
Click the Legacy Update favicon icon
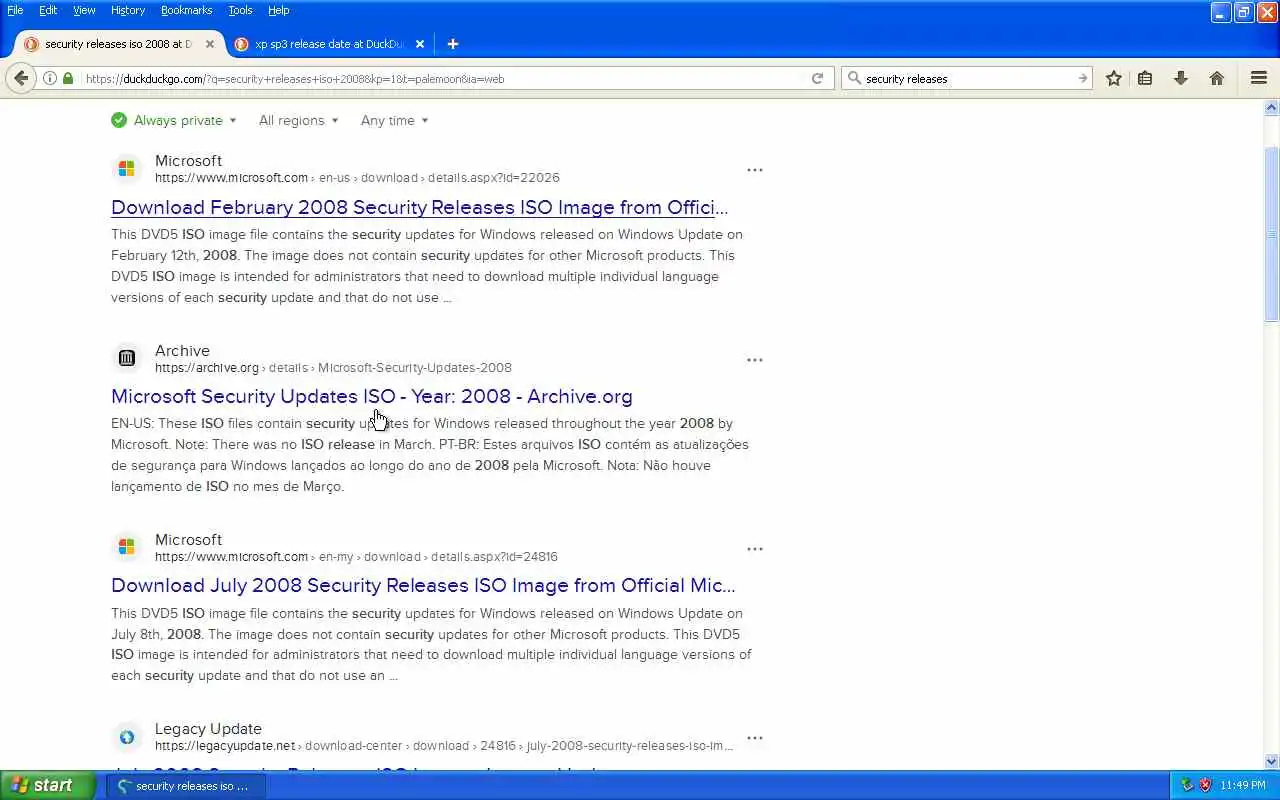point(127,737)
